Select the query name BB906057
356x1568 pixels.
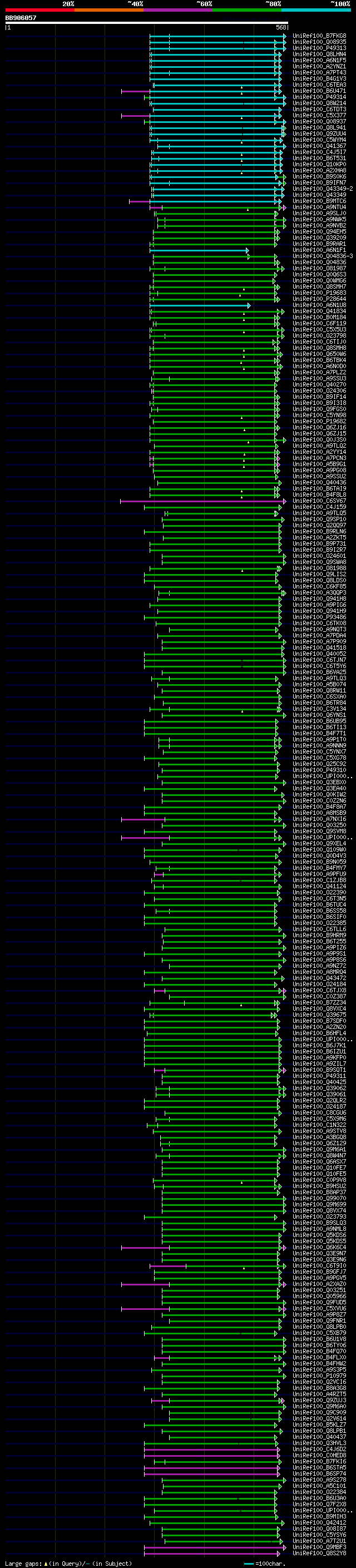point(21,18)
